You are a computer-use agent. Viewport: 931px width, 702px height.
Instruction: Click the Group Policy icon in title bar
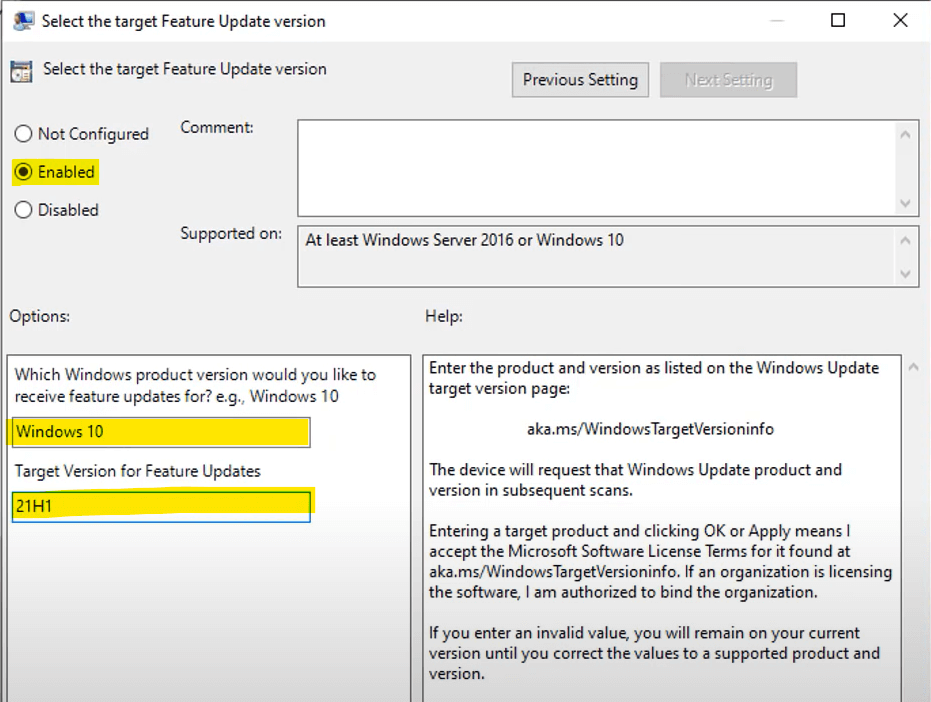pos(23,21)
